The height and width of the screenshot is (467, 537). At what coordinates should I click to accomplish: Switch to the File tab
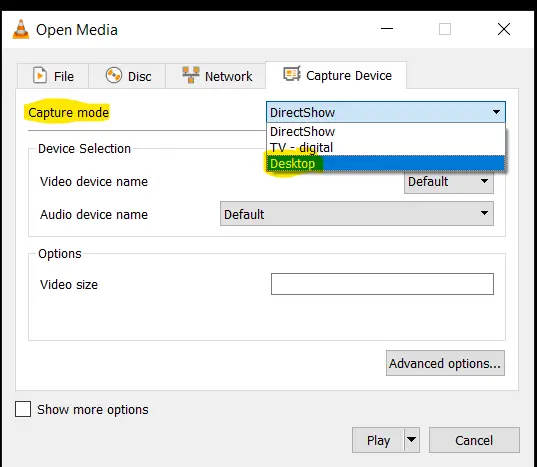(53, 76)
